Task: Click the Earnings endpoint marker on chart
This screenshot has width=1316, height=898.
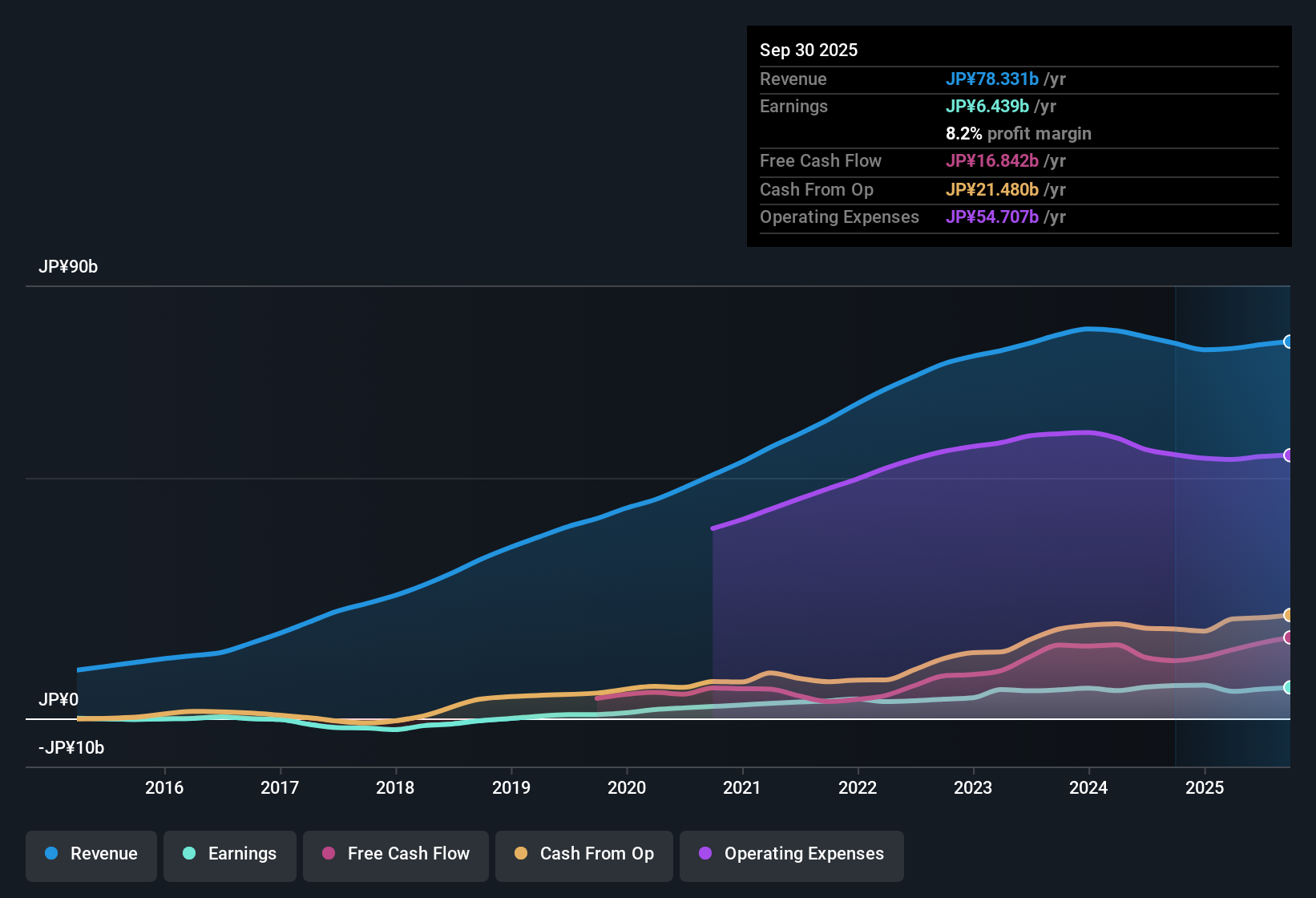Action: click(x=1289, y=687)
